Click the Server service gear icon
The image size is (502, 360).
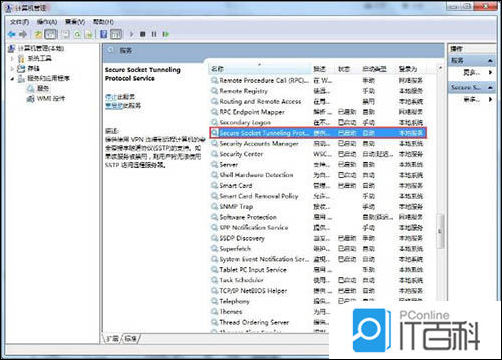(214, 165)
